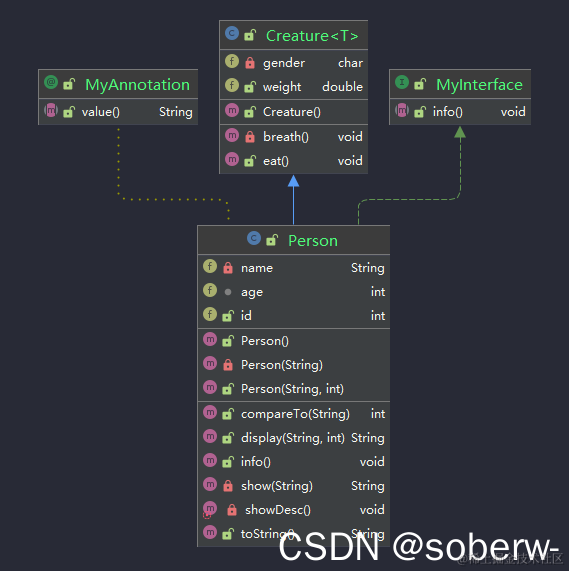The width and height of the screenshot is (569, 571).
Task: Select the gender field row
Action: click(294, 63)
